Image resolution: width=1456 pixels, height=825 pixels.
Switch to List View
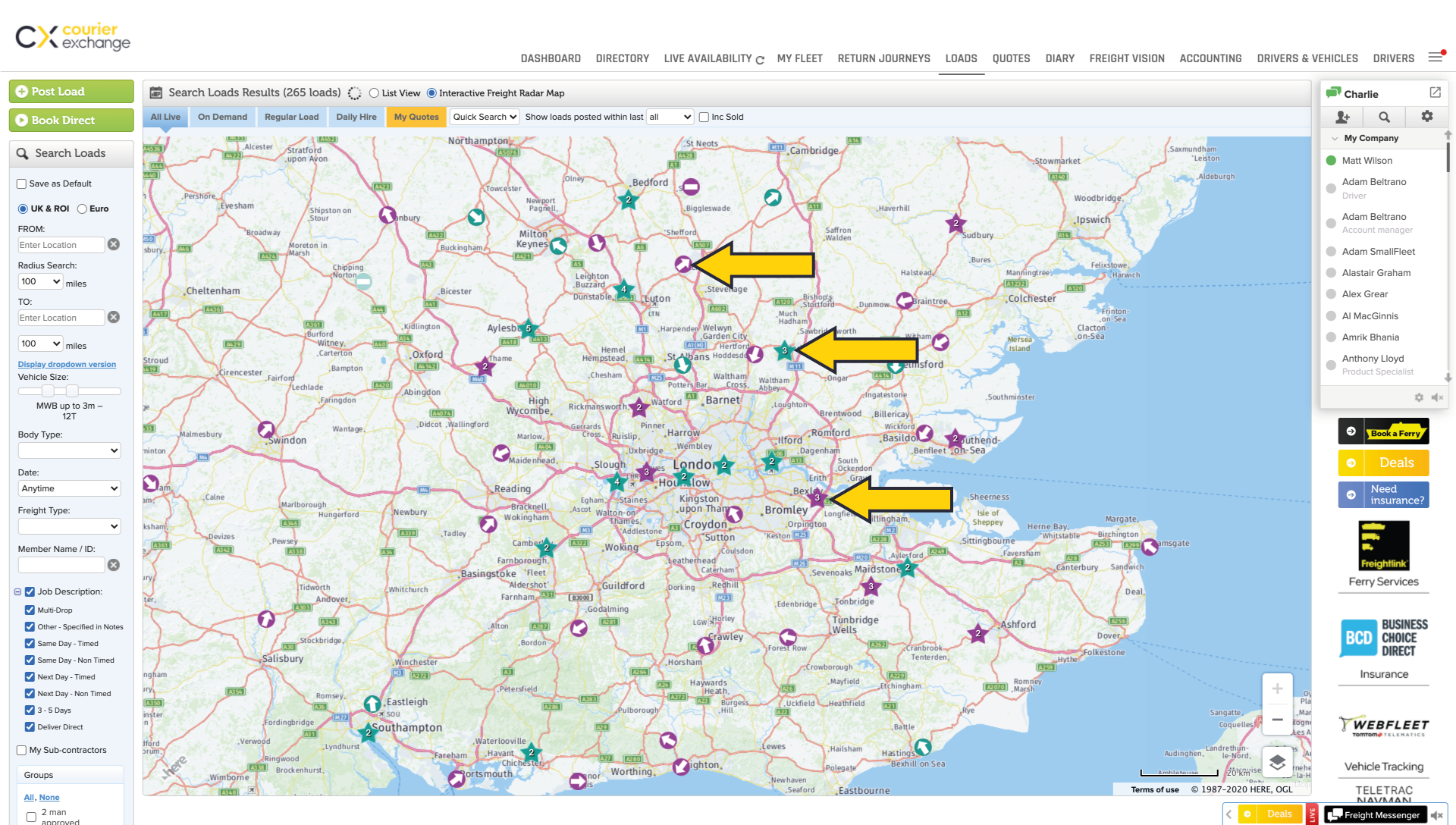point(373,93)
